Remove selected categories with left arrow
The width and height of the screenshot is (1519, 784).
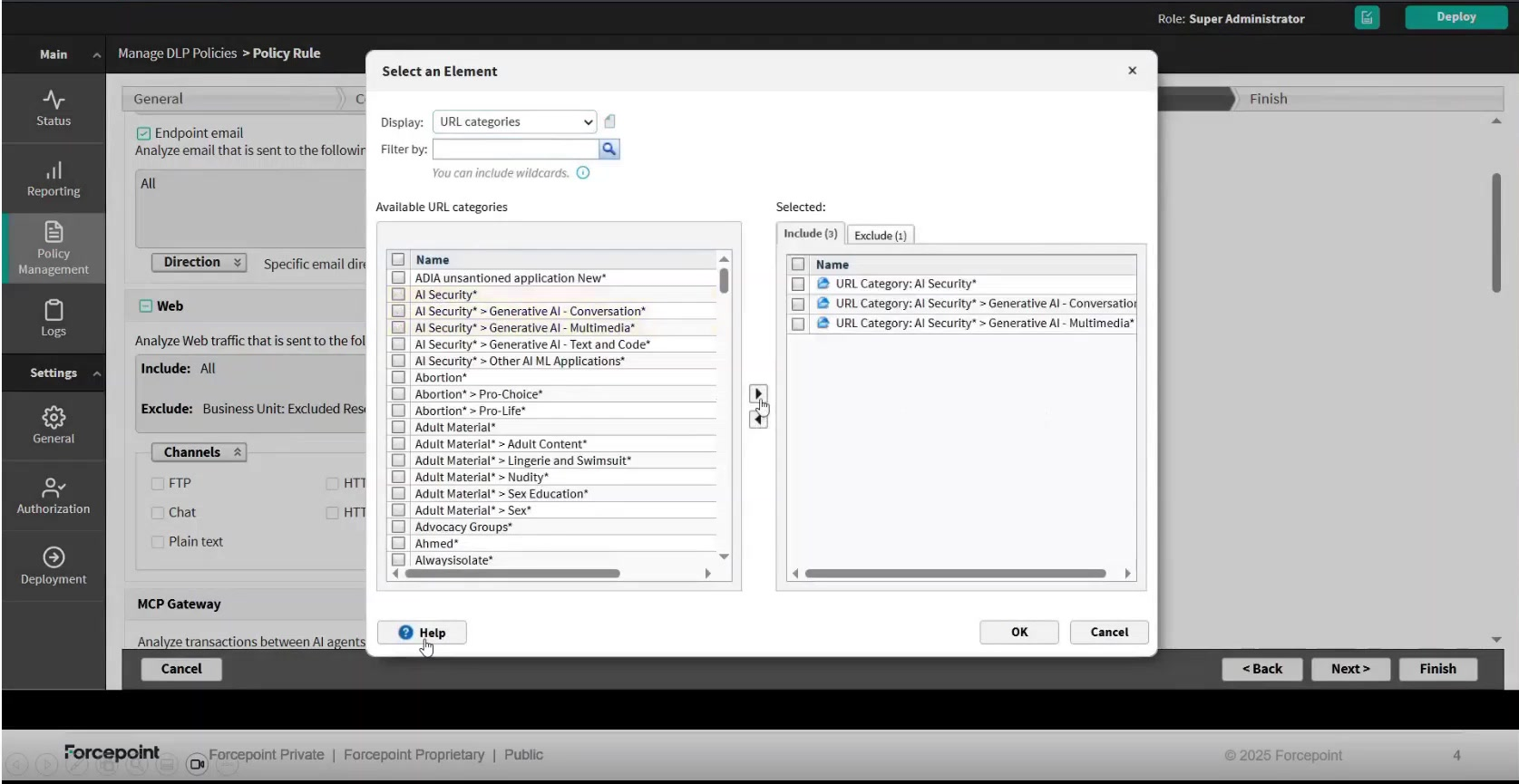(x=758, y=419)
